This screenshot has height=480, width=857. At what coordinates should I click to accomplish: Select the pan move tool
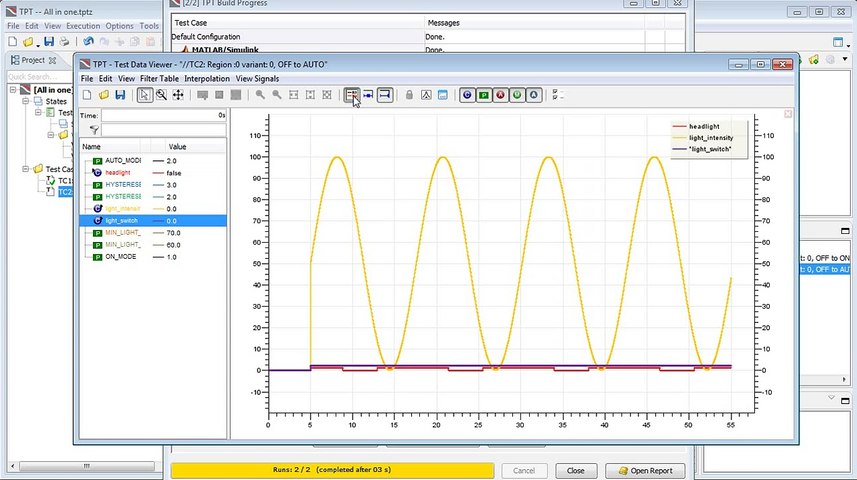(x=178, y=95)
